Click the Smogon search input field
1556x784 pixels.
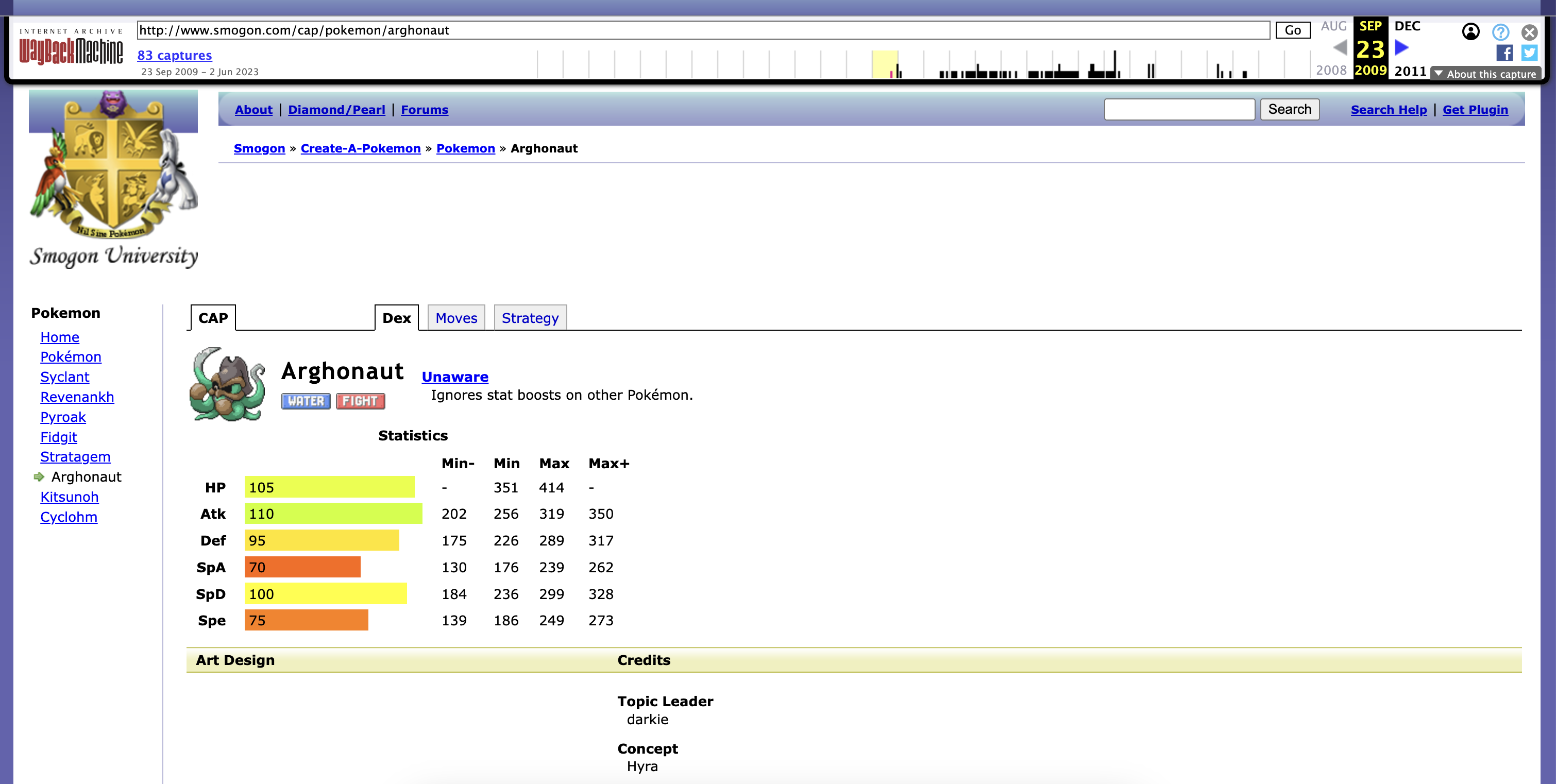click(1179, 109)
